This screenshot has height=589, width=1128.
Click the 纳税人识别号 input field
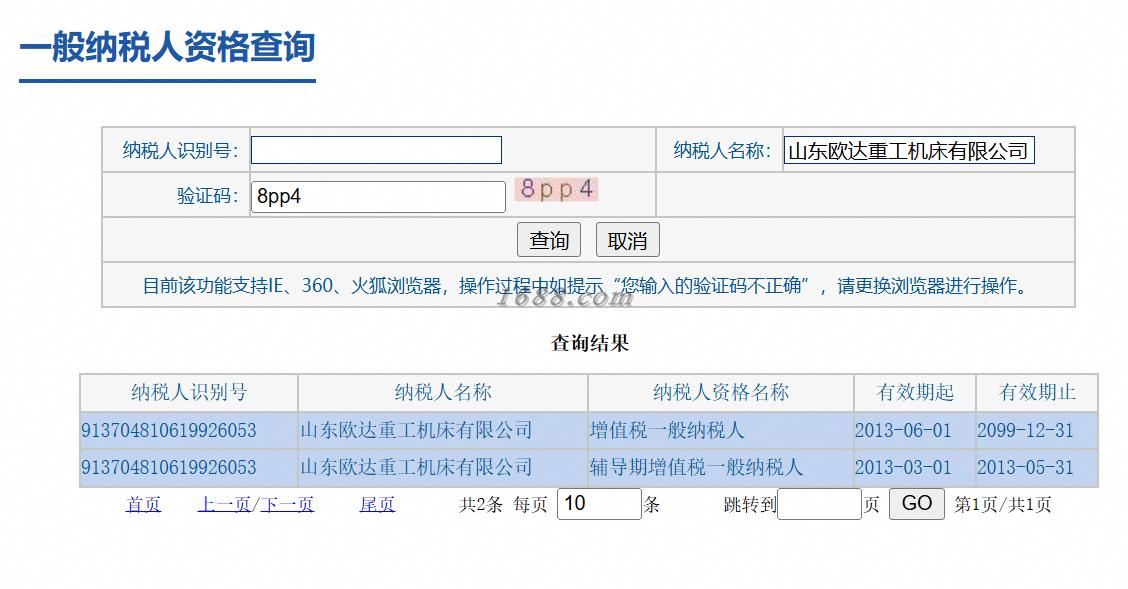point(376,150)
